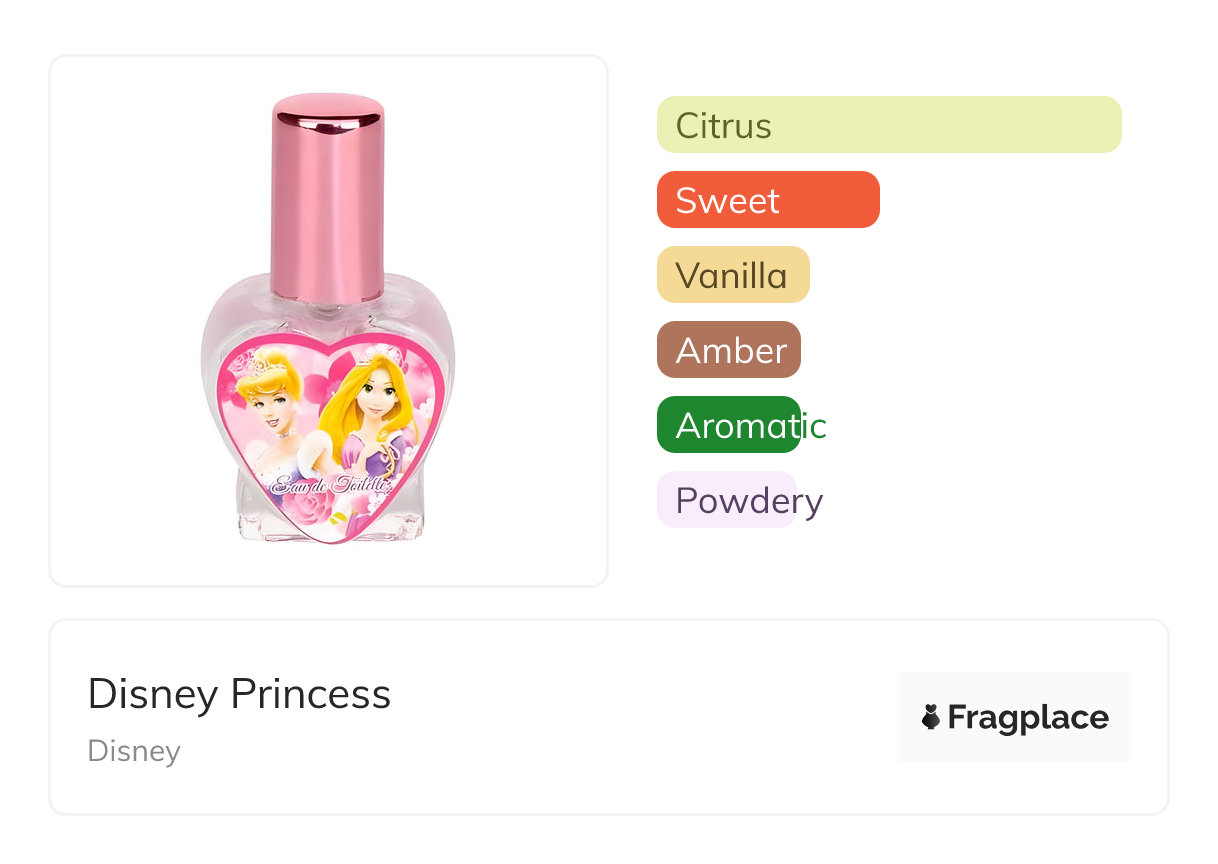
Task: Click the gray Disney brand name below title
Action: [x=134, y=751]
